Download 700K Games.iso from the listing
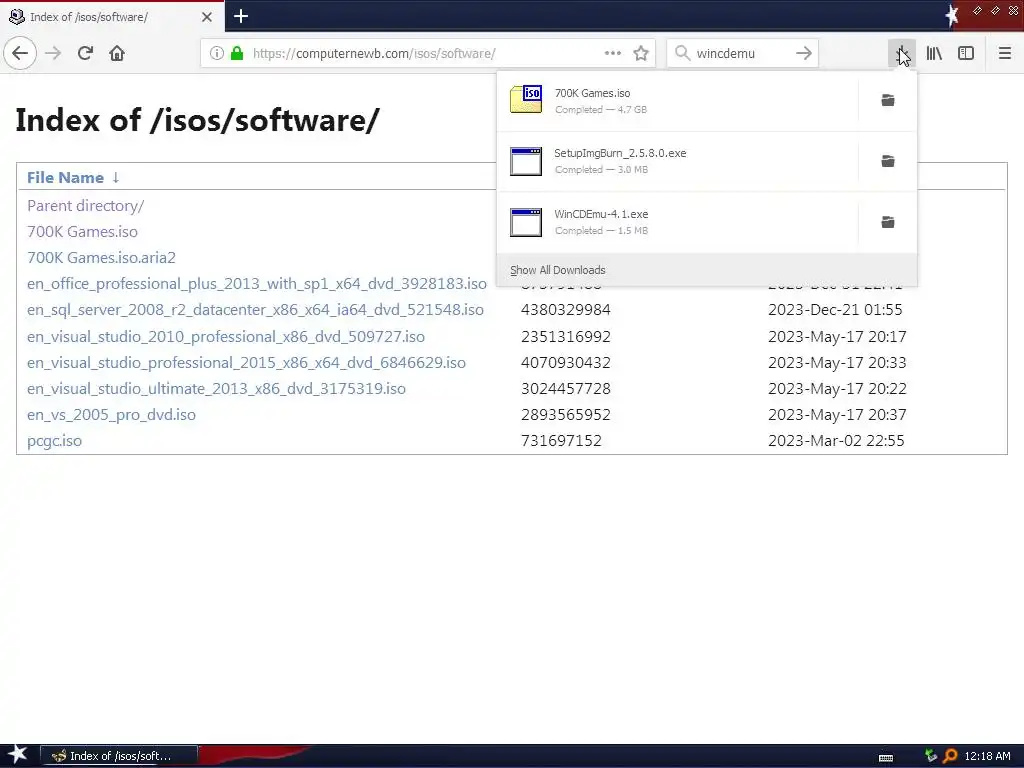Screen dimensions: 1024x768 (x=82, y=232)
